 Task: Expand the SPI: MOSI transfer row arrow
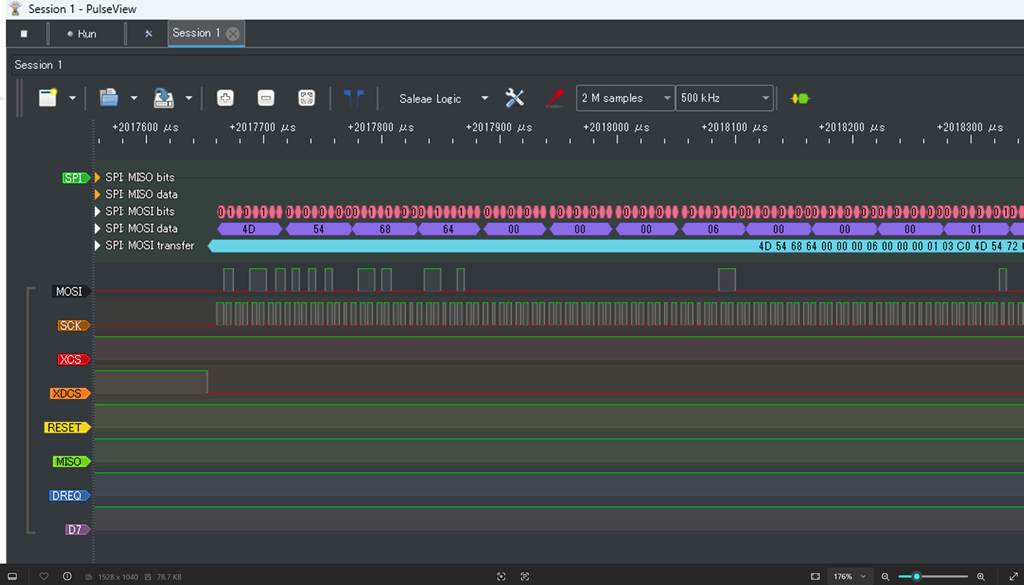(98, 245)
